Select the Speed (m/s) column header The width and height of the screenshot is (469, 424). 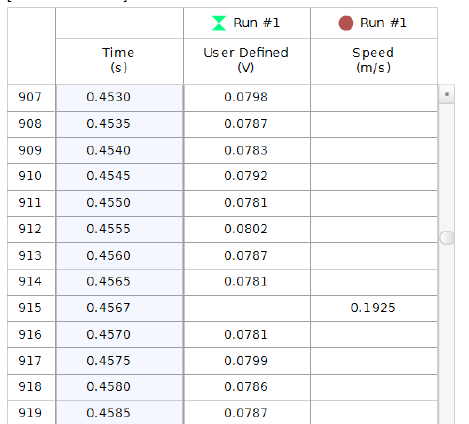374,61
